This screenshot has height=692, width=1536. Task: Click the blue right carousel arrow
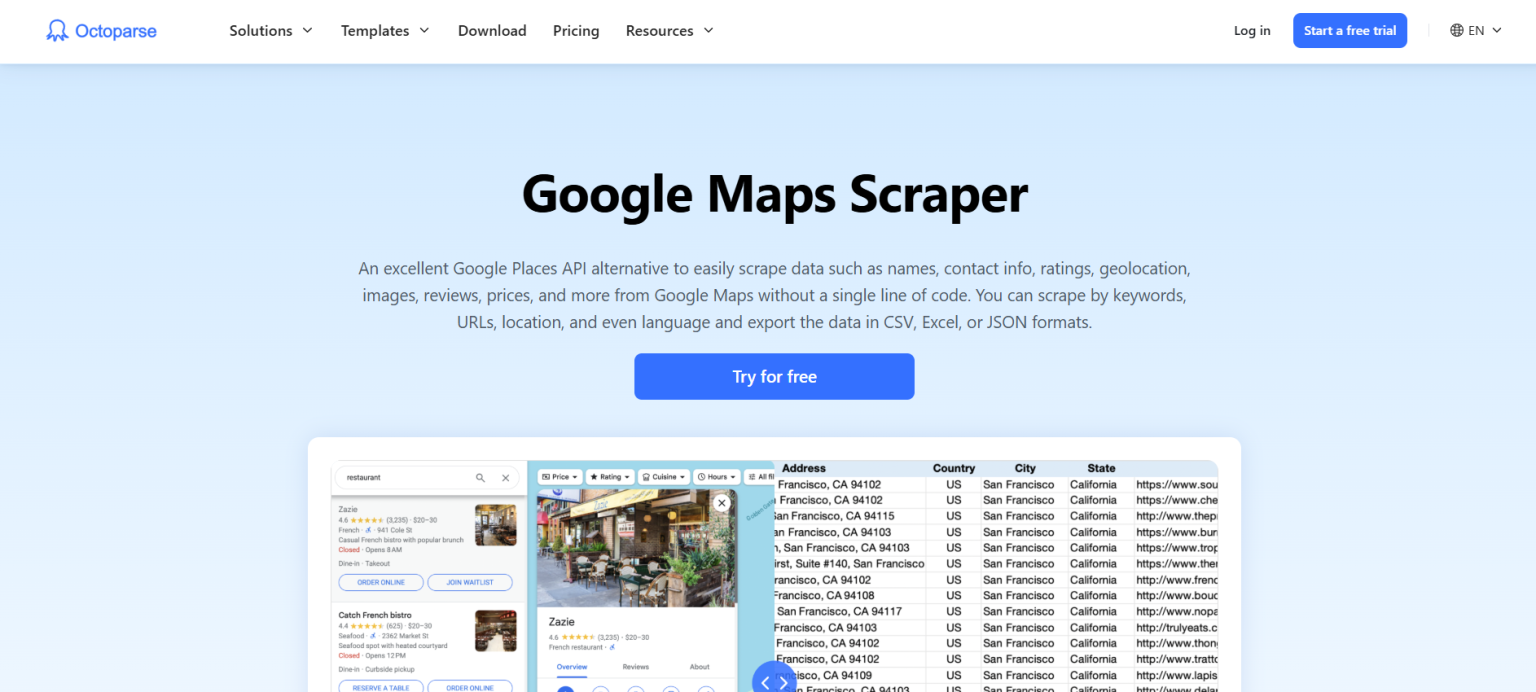click(x=784, y=682)
